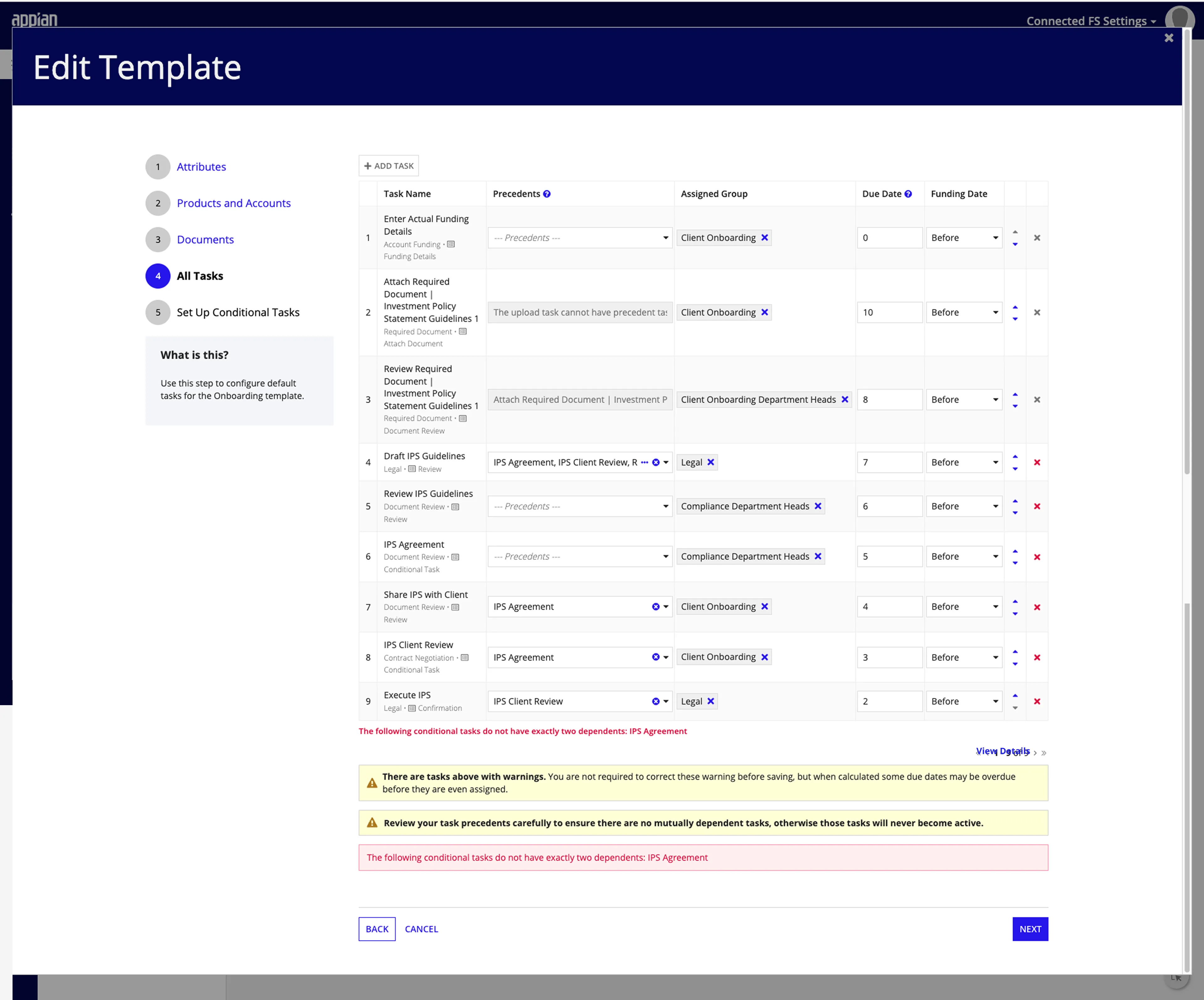1204x1000 pixels.
Task: Move Review IPS Guidelines task up
Action: (x=1015, y=501)
